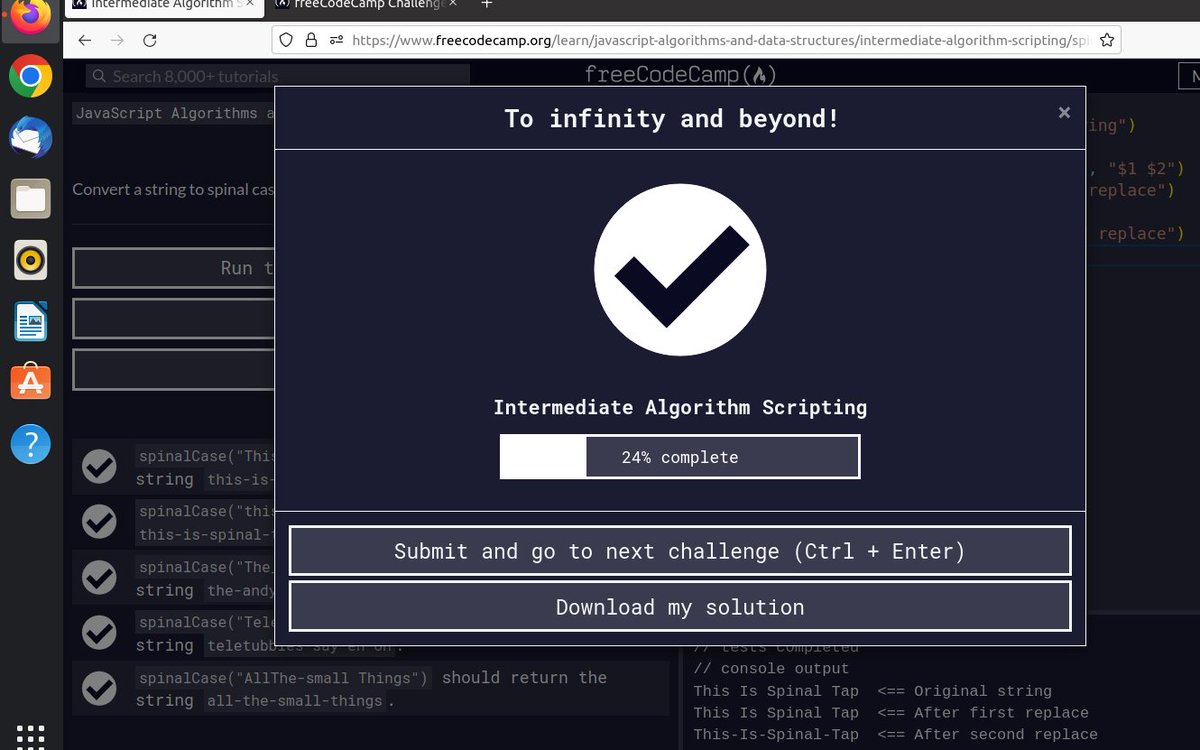Click checkmark beside Teletubbies test
This screenshot has width=1200, height=750.
99,632
